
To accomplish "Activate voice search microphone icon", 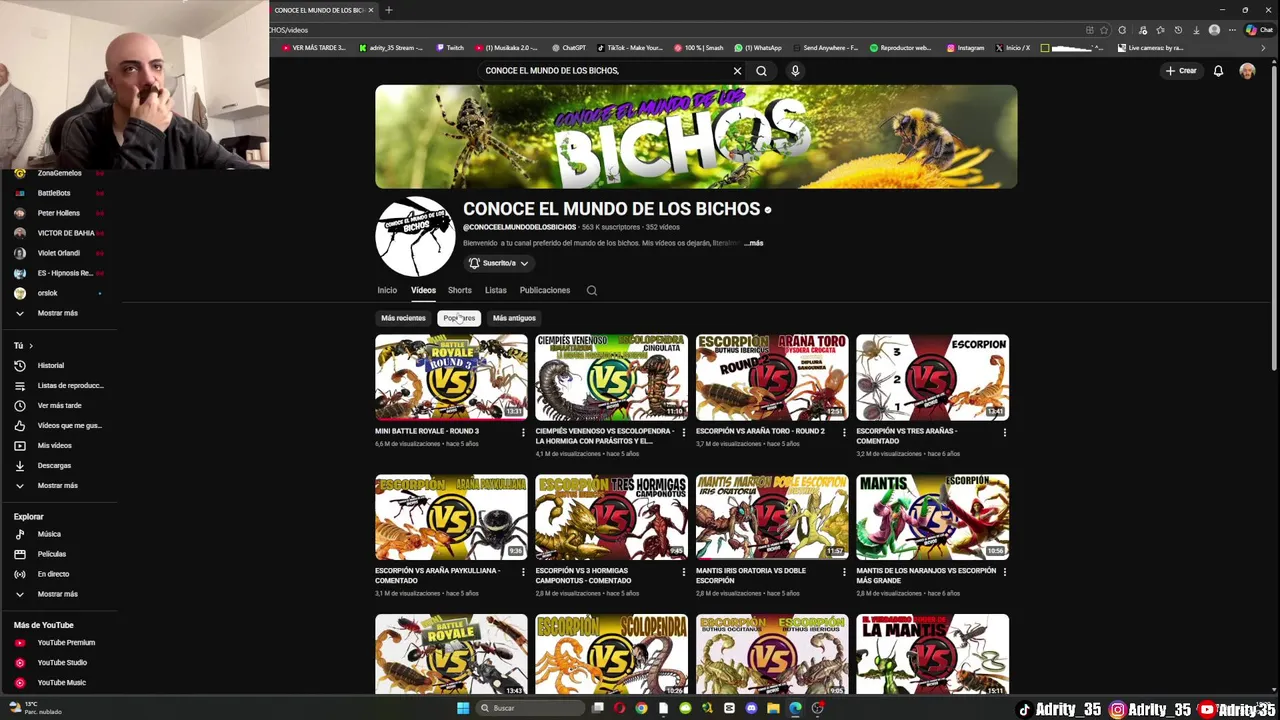I will tap(795, 71).
